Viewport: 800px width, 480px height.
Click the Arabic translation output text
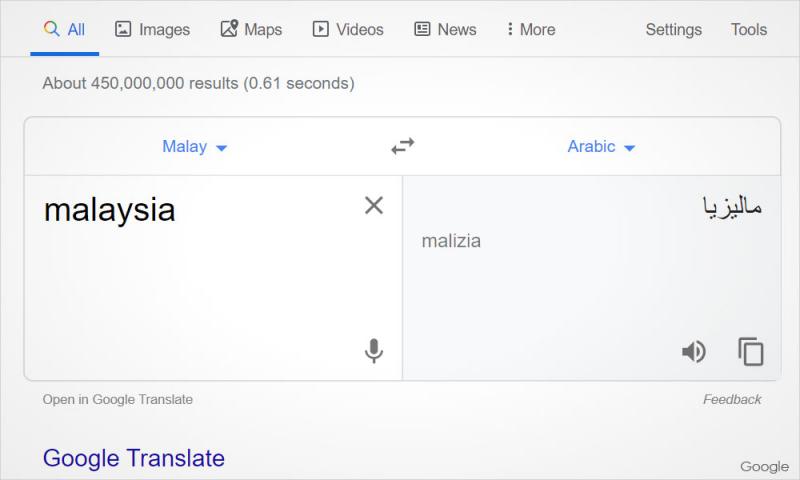732,207
